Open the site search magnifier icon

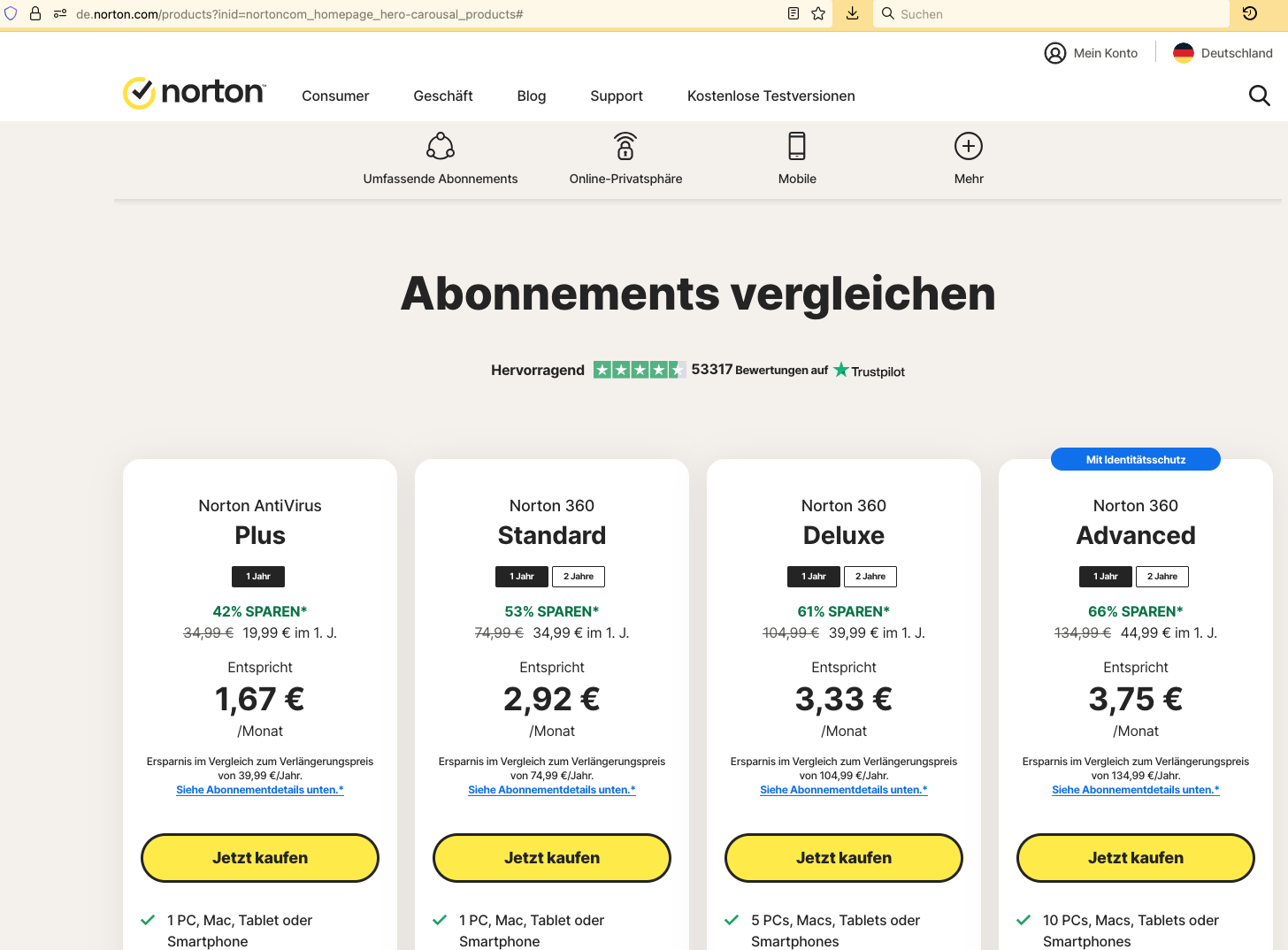[1259, 96]
